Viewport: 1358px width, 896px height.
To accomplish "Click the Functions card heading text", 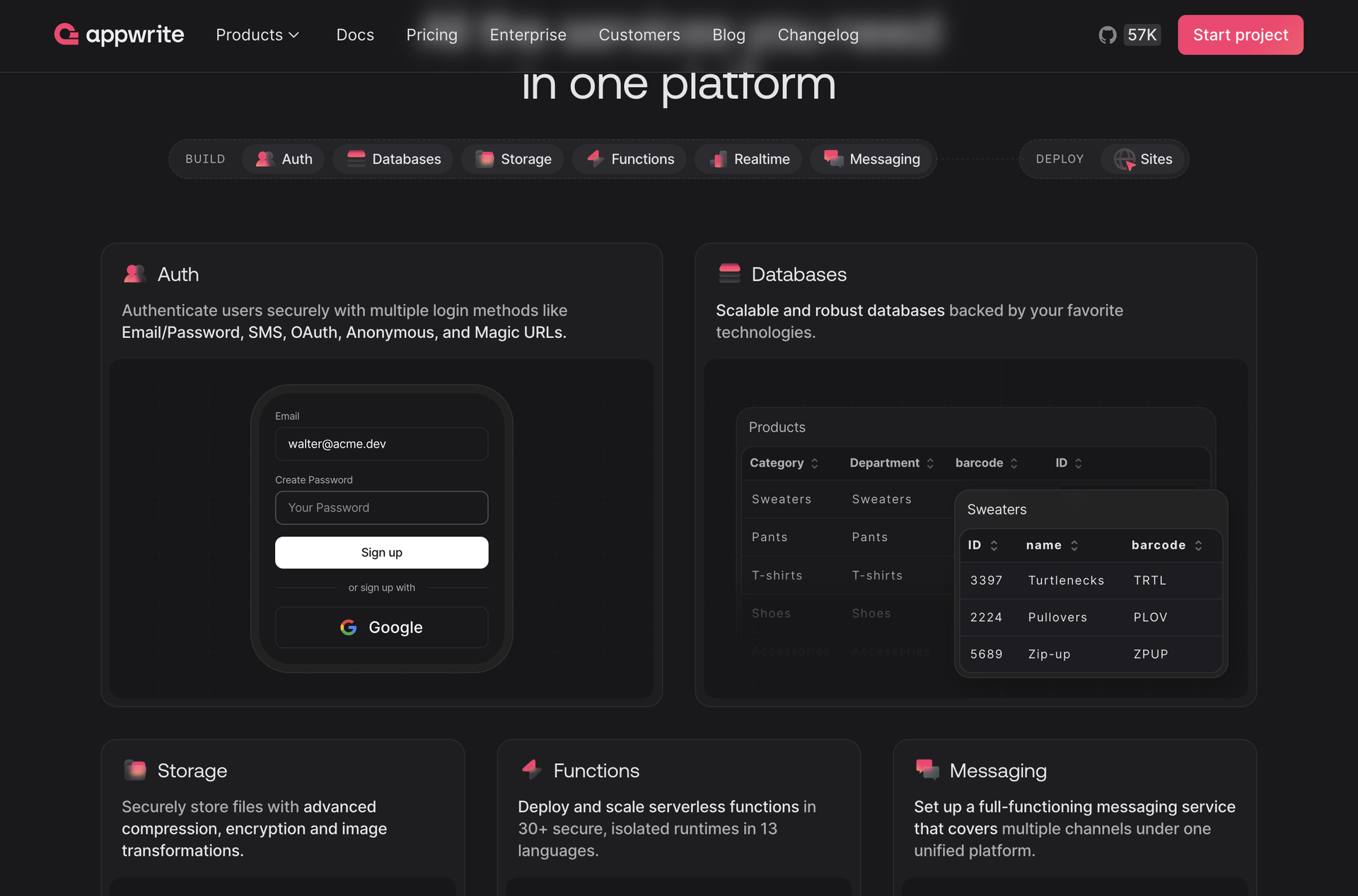I will (596, 770).
